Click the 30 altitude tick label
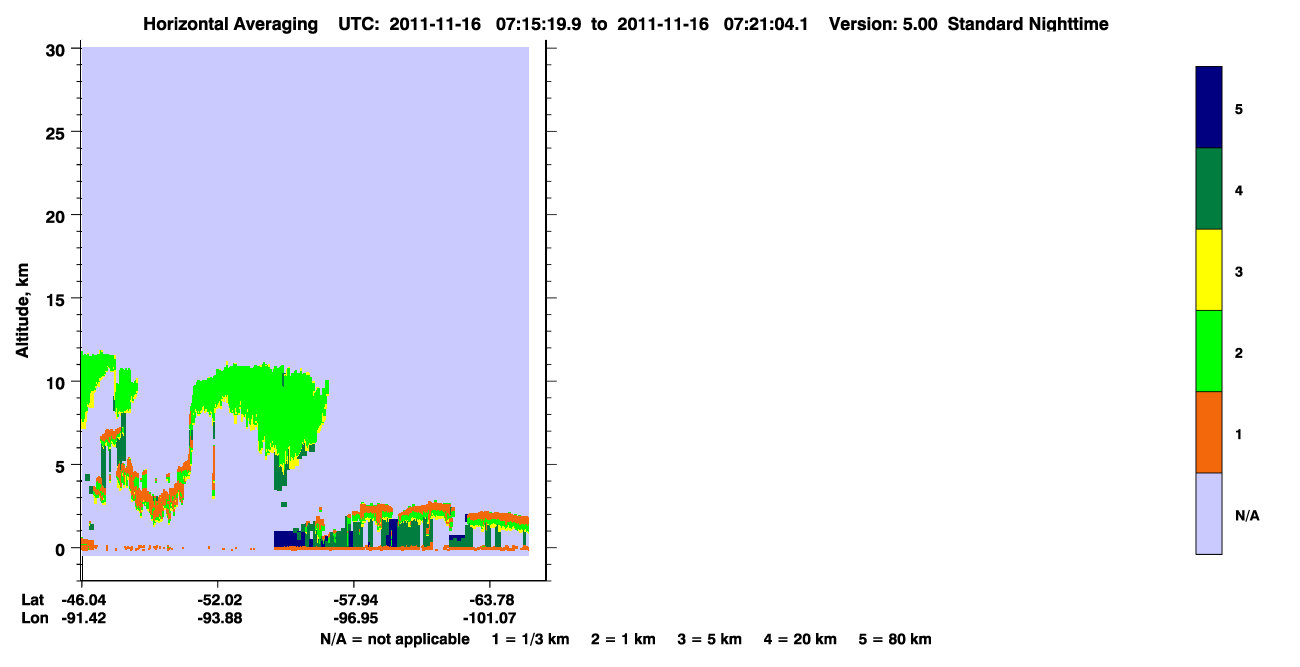Screen dimensions: 1300x667 tap(58, 49)
